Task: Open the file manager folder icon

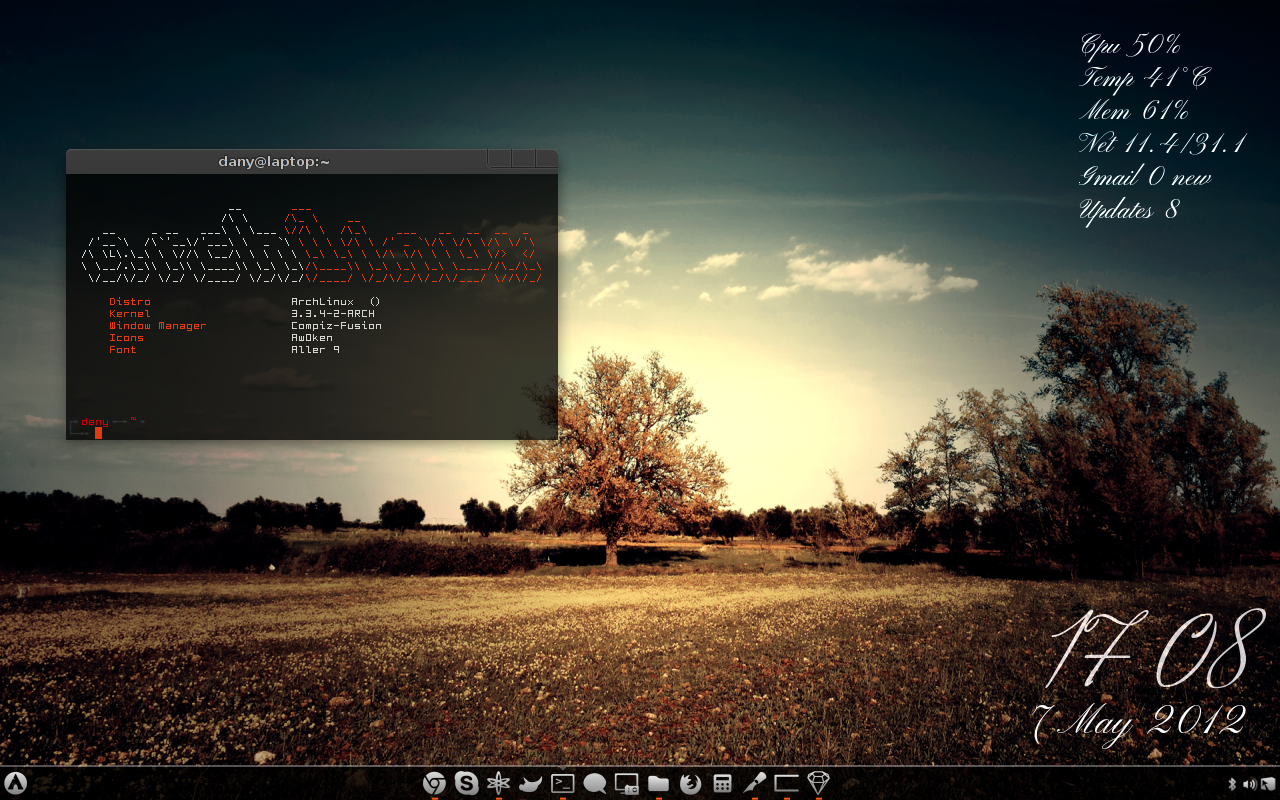Action: point(658,783)
